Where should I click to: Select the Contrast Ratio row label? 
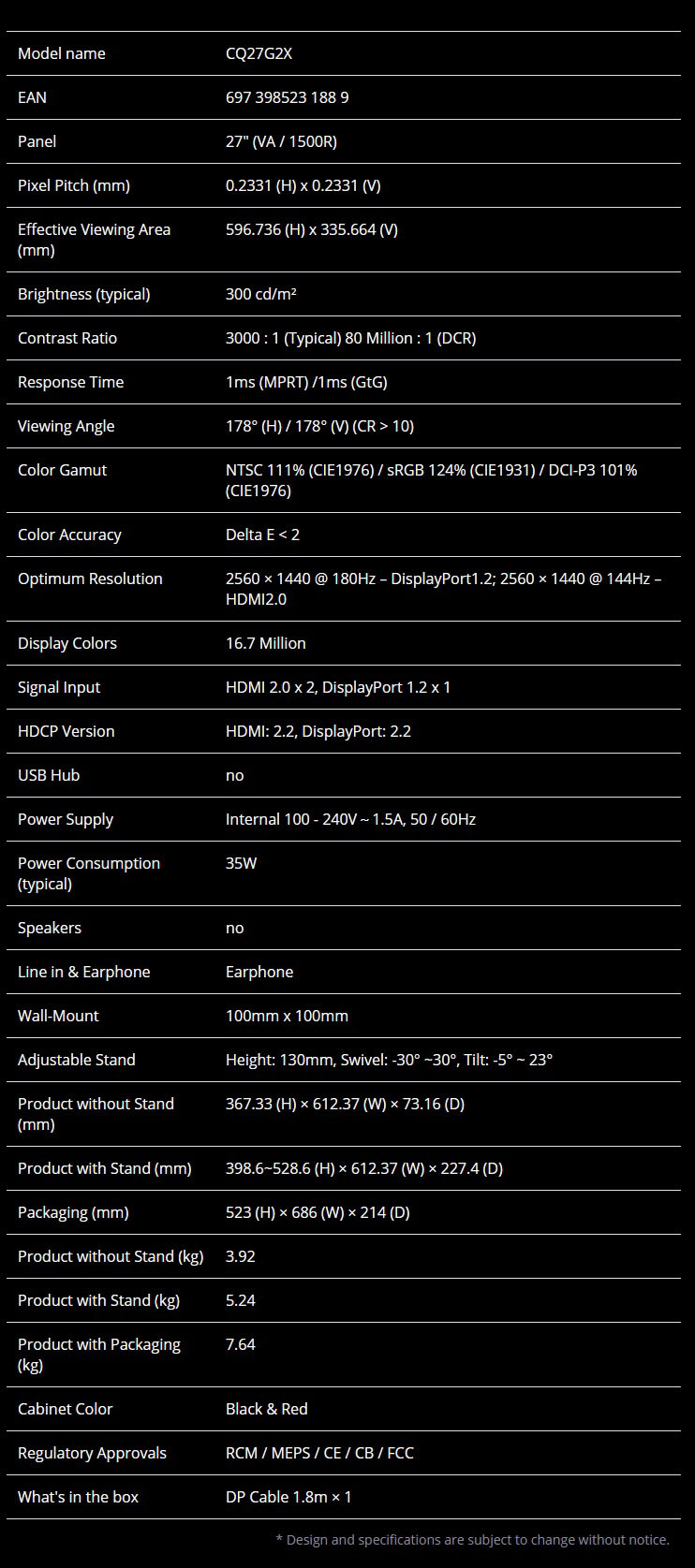pyautogui.click(x=67, y=338)
